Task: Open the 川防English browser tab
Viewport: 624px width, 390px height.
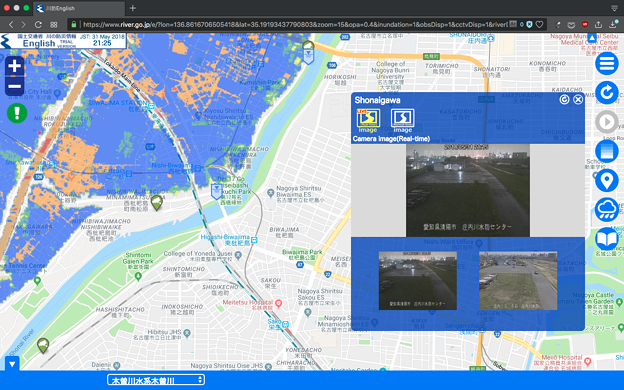Action: 79,8
